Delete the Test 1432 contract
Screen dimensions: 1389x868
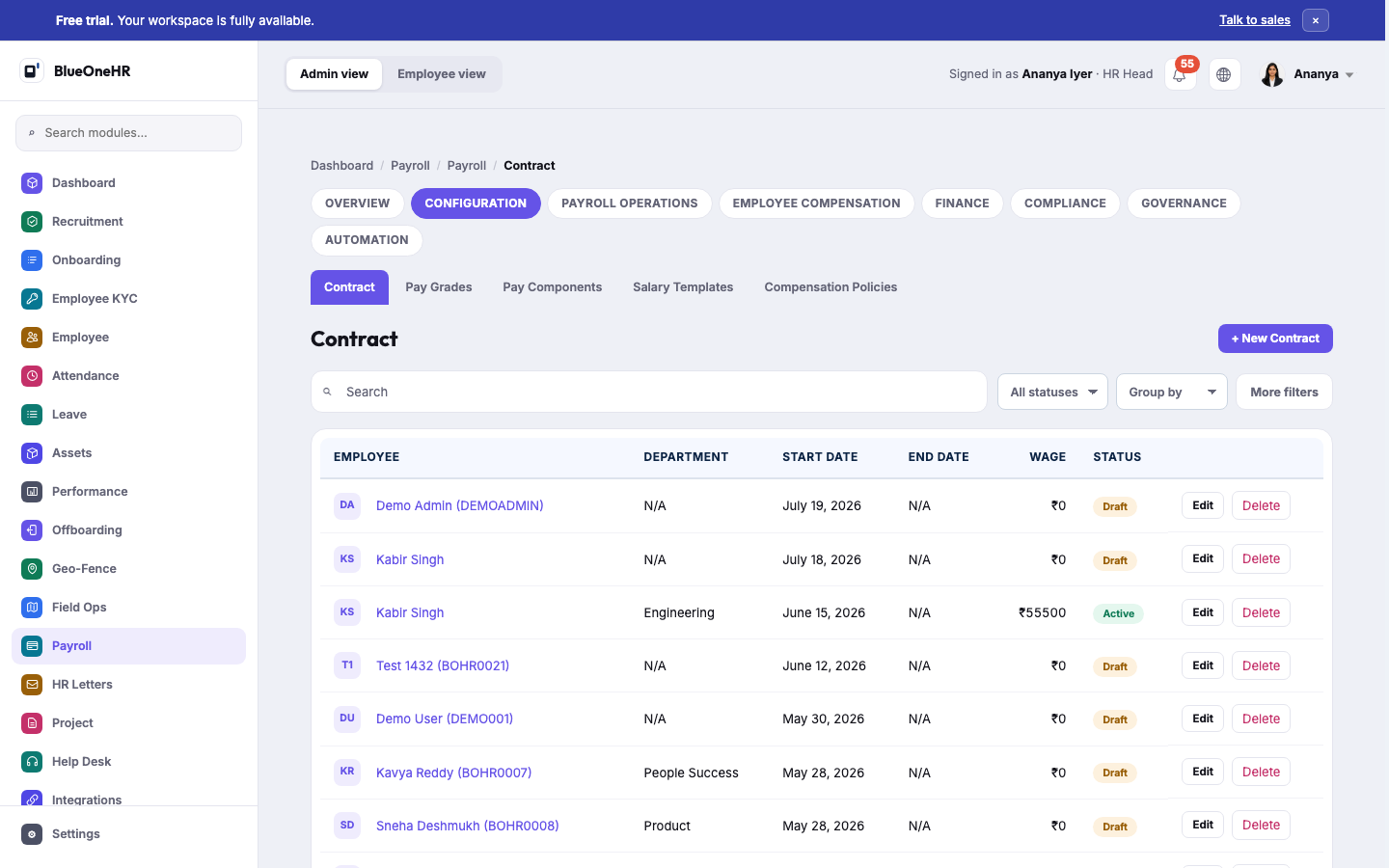tap(1261, 665)
